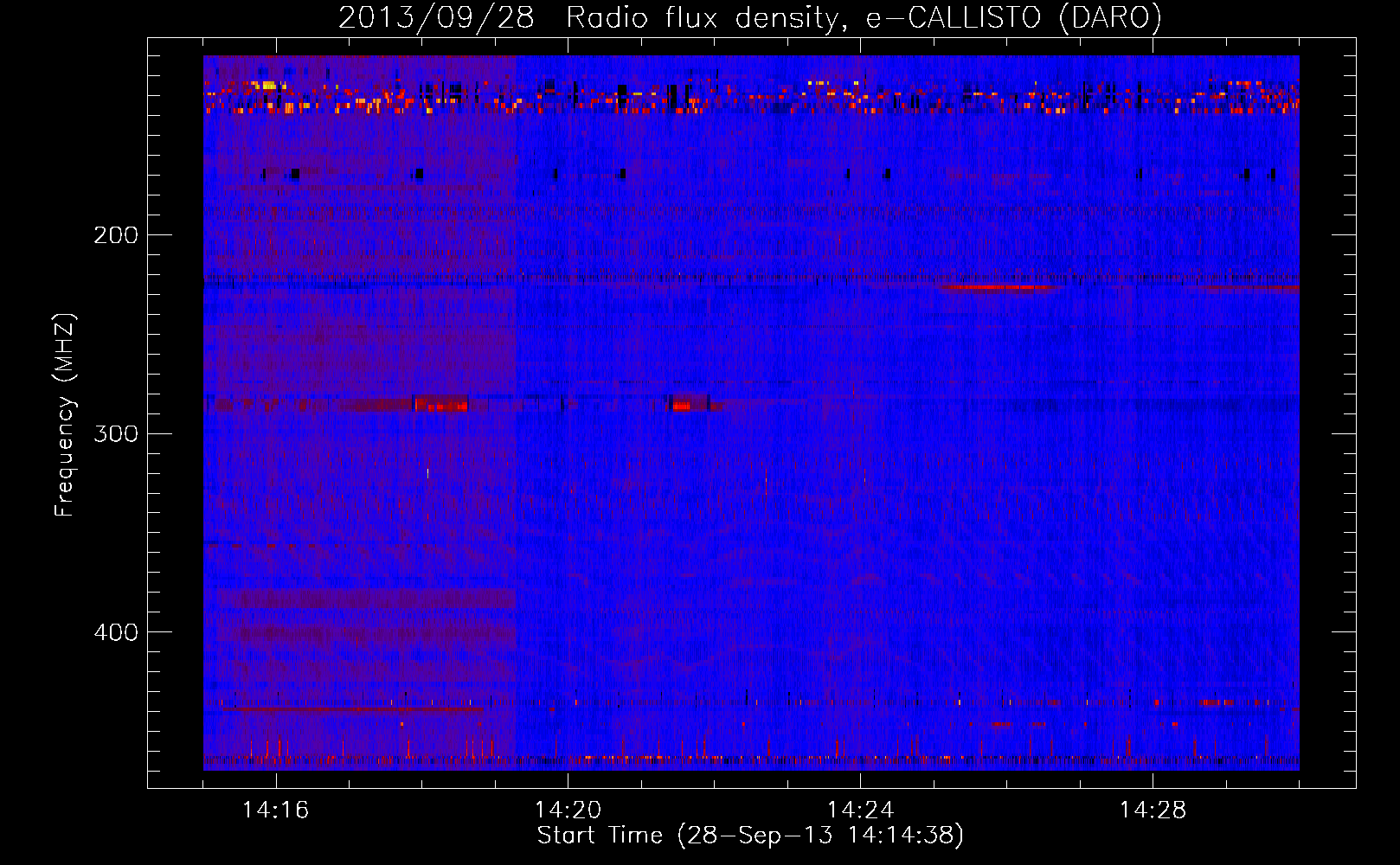
Task: Click the red emission patch near 14:21:30 at 285 MHz
Action: [681, 404]
